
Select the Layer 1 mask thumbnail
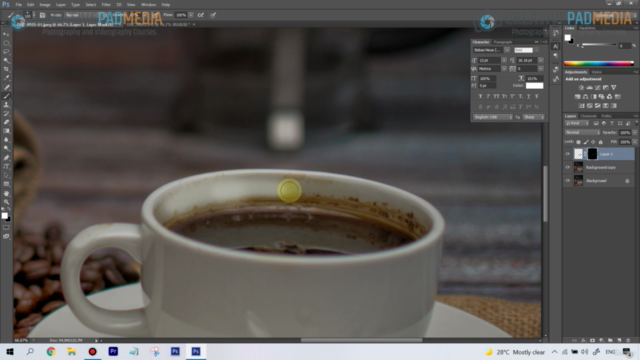(592, 154)
